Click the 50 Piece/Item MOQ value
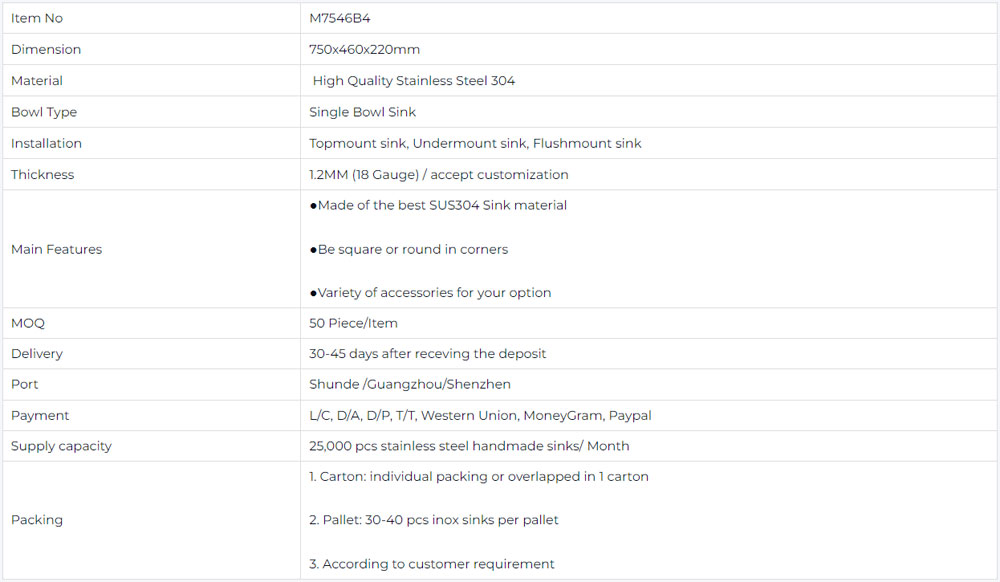 pos(353,323)
